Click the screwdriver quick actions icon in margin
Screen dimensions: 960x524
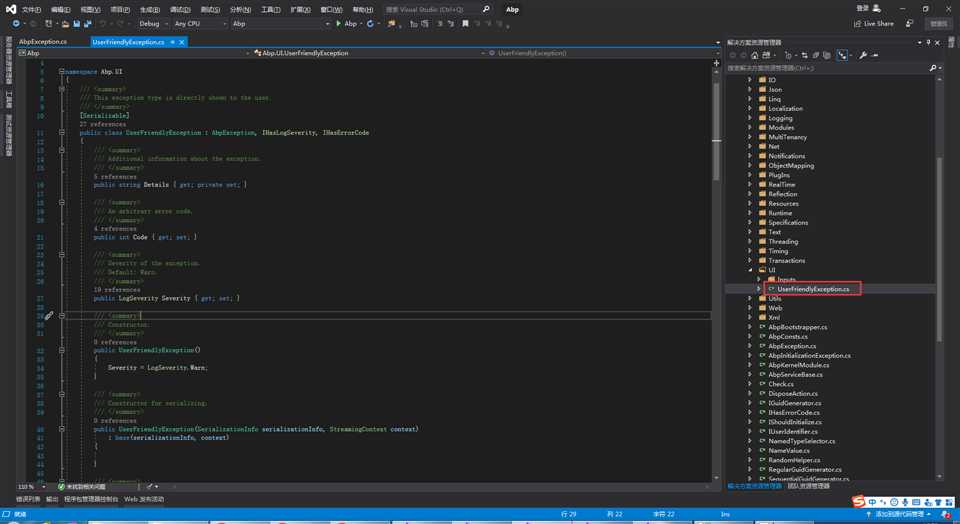coord(49,315)
